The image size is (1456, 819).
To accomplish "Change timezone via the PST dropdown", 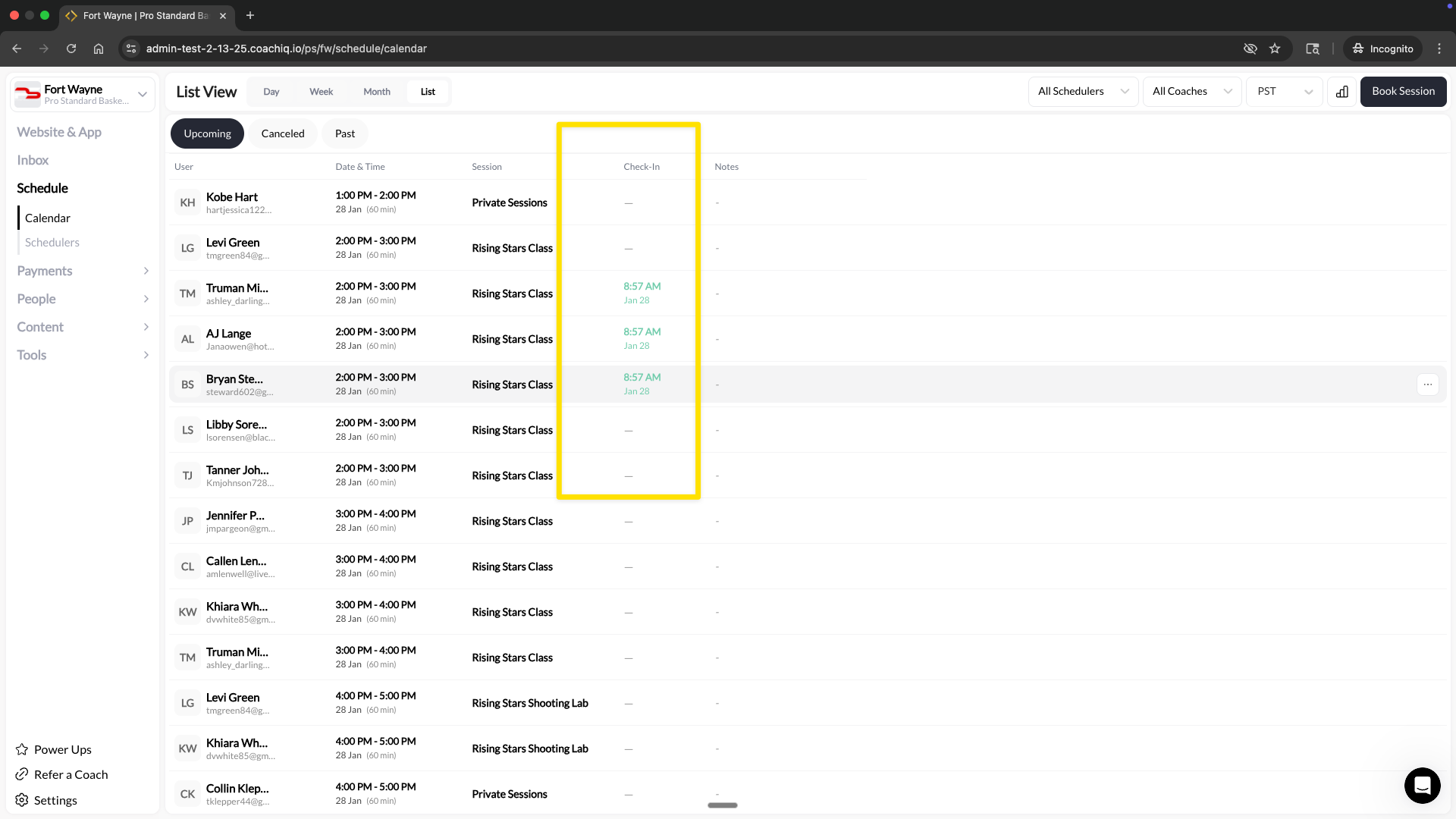I will [1283, 91].
